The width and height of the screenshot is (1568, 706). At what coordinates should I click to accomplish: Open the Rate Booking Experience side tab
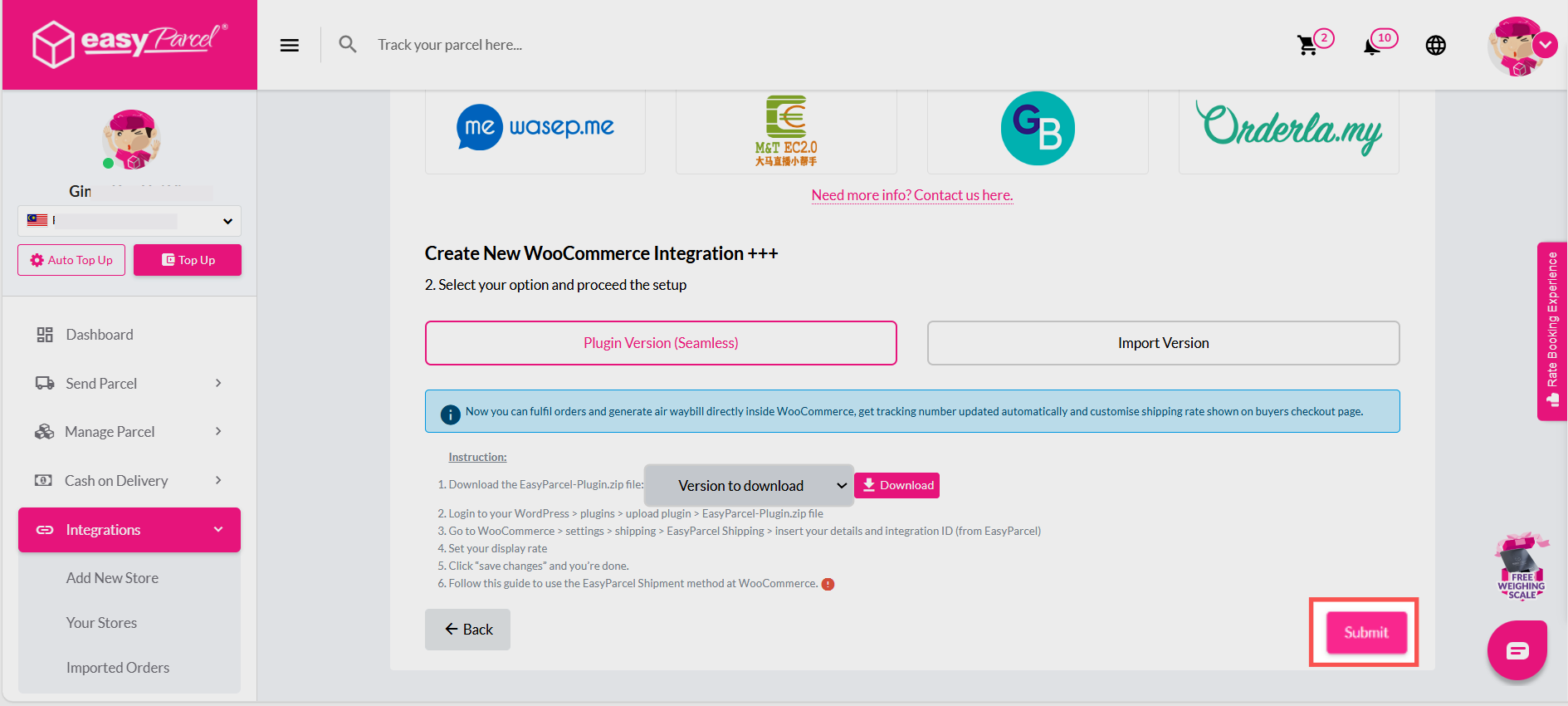point(1552,331)
